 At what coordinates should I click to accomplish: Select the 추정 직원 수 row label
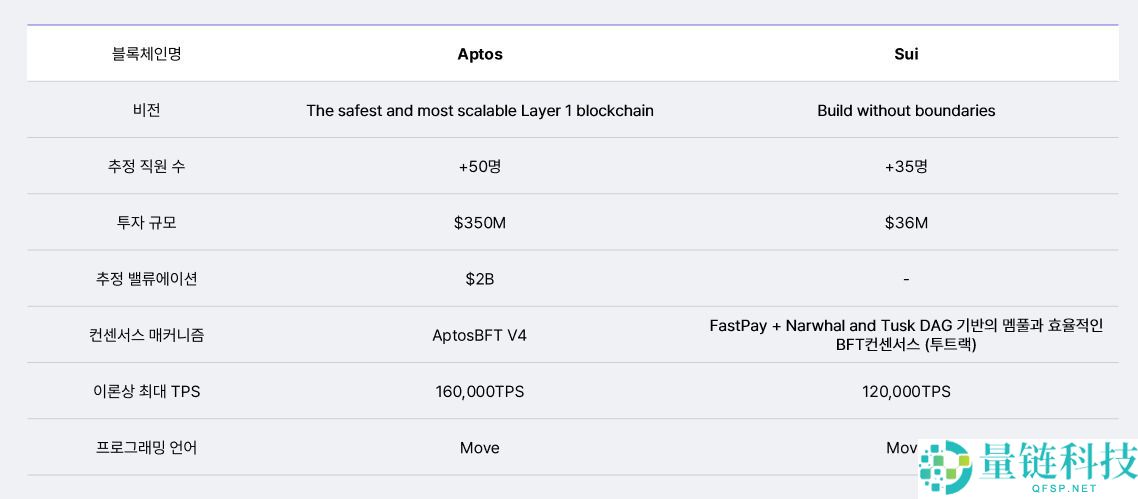pyautogui.click(x=146, y=166)
